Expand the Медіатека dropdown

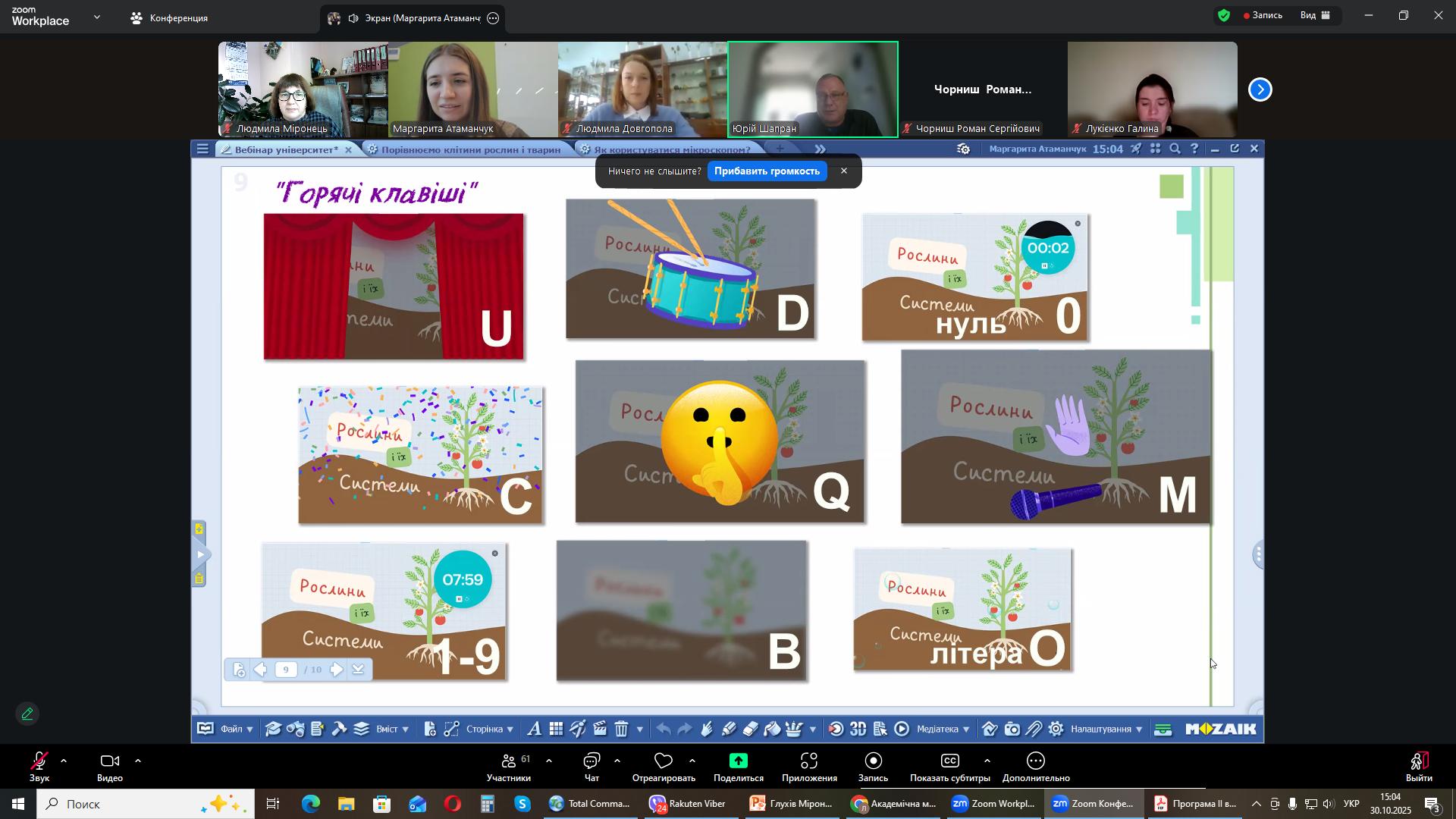click(x=943, y=730)
